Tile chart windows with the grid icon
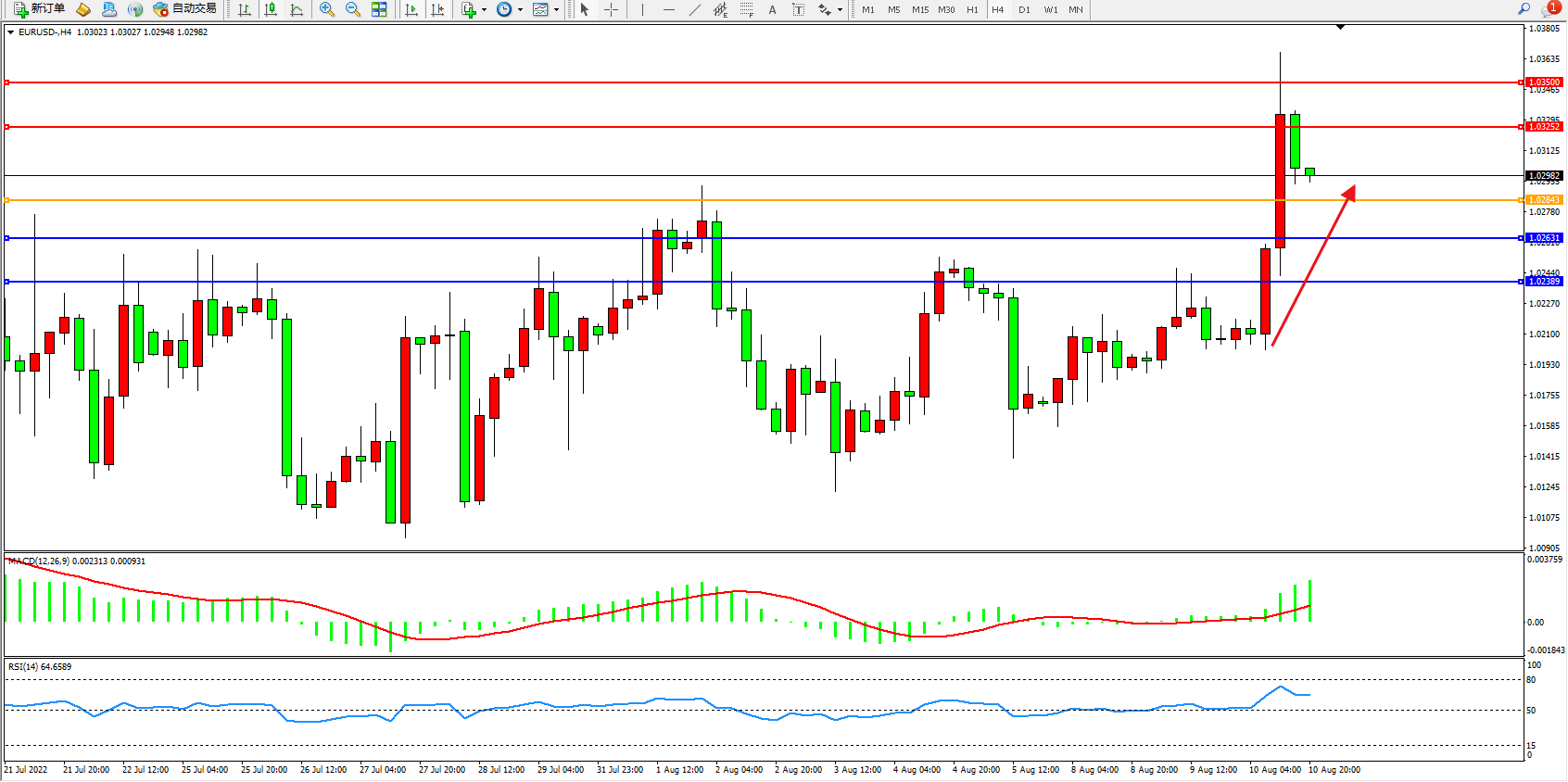The height and width of the screenshot is (782, 1568). [379, 9]
